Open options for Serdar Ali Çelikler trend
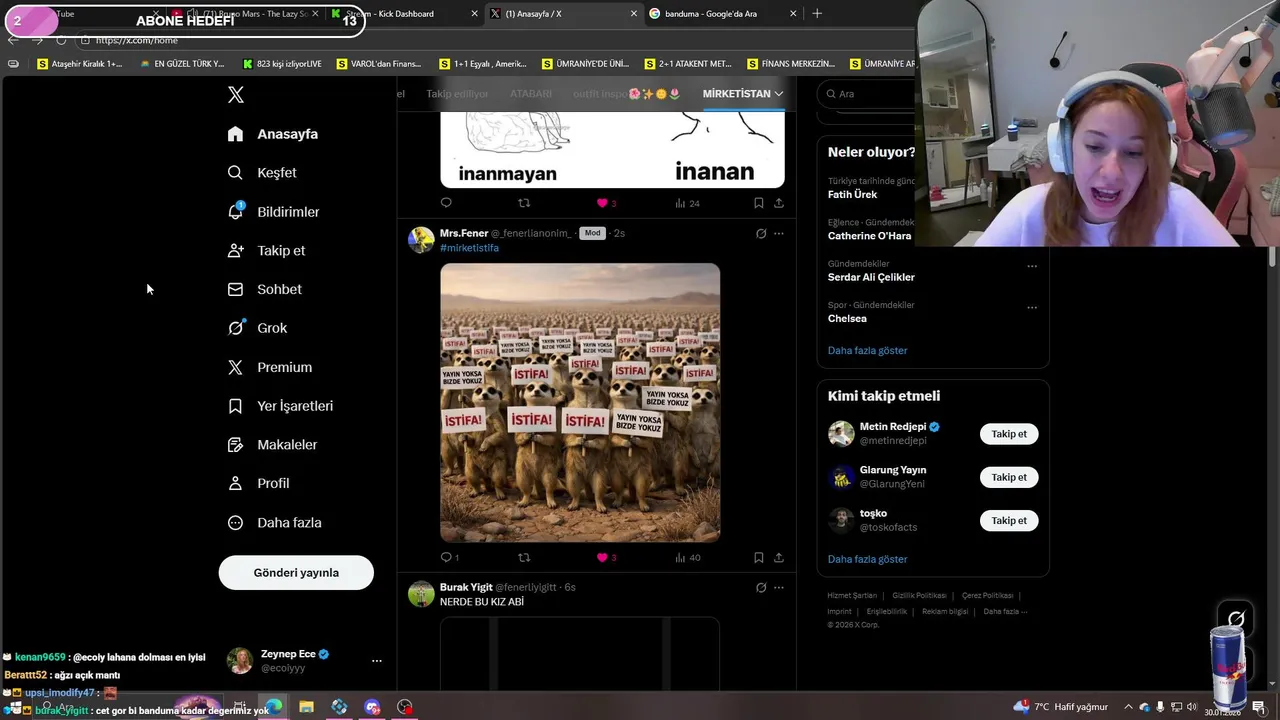Image resolution: width=1280 pixels, height=720 pixels. [x=1032, y=266]
